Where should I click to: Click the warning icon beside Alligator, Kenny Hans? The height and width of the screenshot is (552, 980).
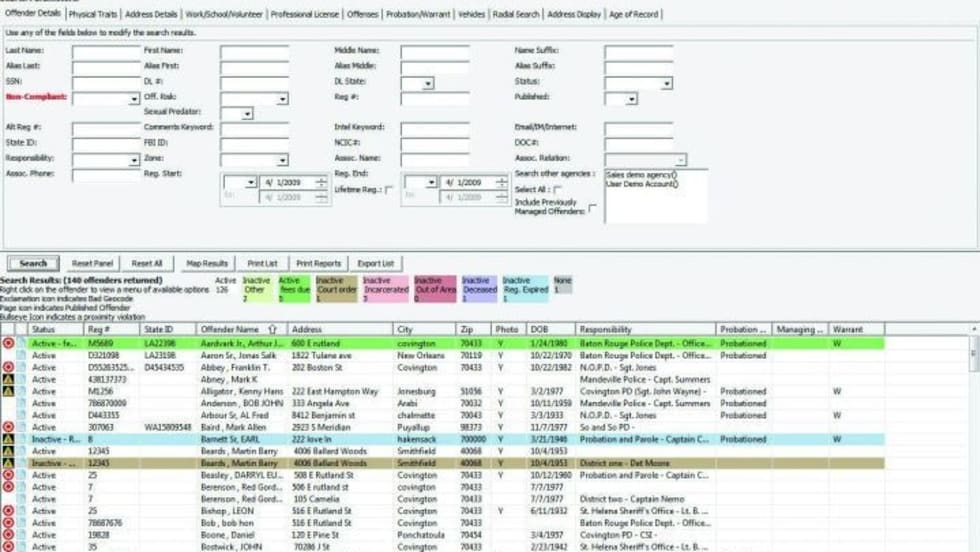coord(8,391)
